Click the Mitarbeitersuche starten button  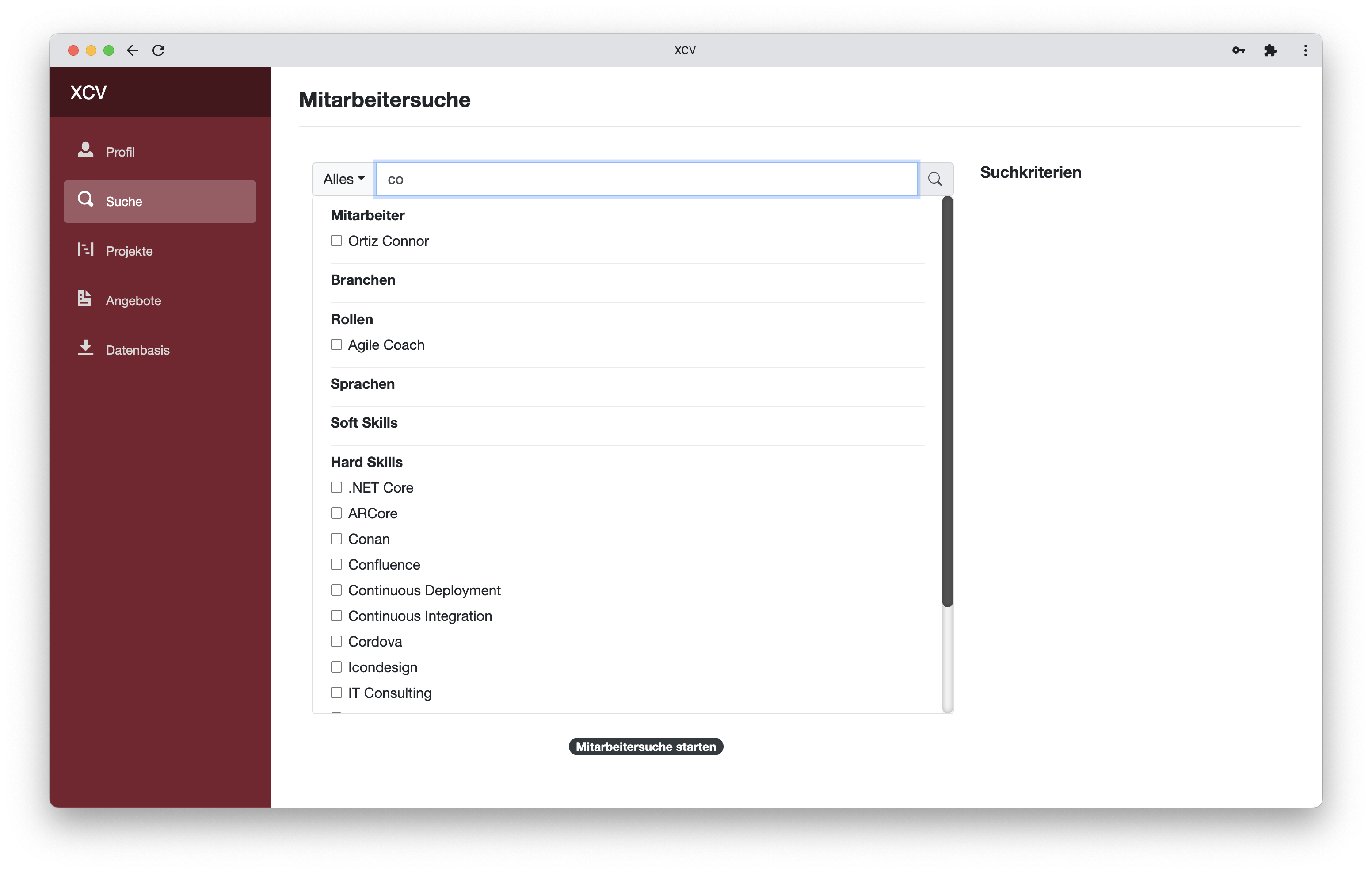coord(645,747)
